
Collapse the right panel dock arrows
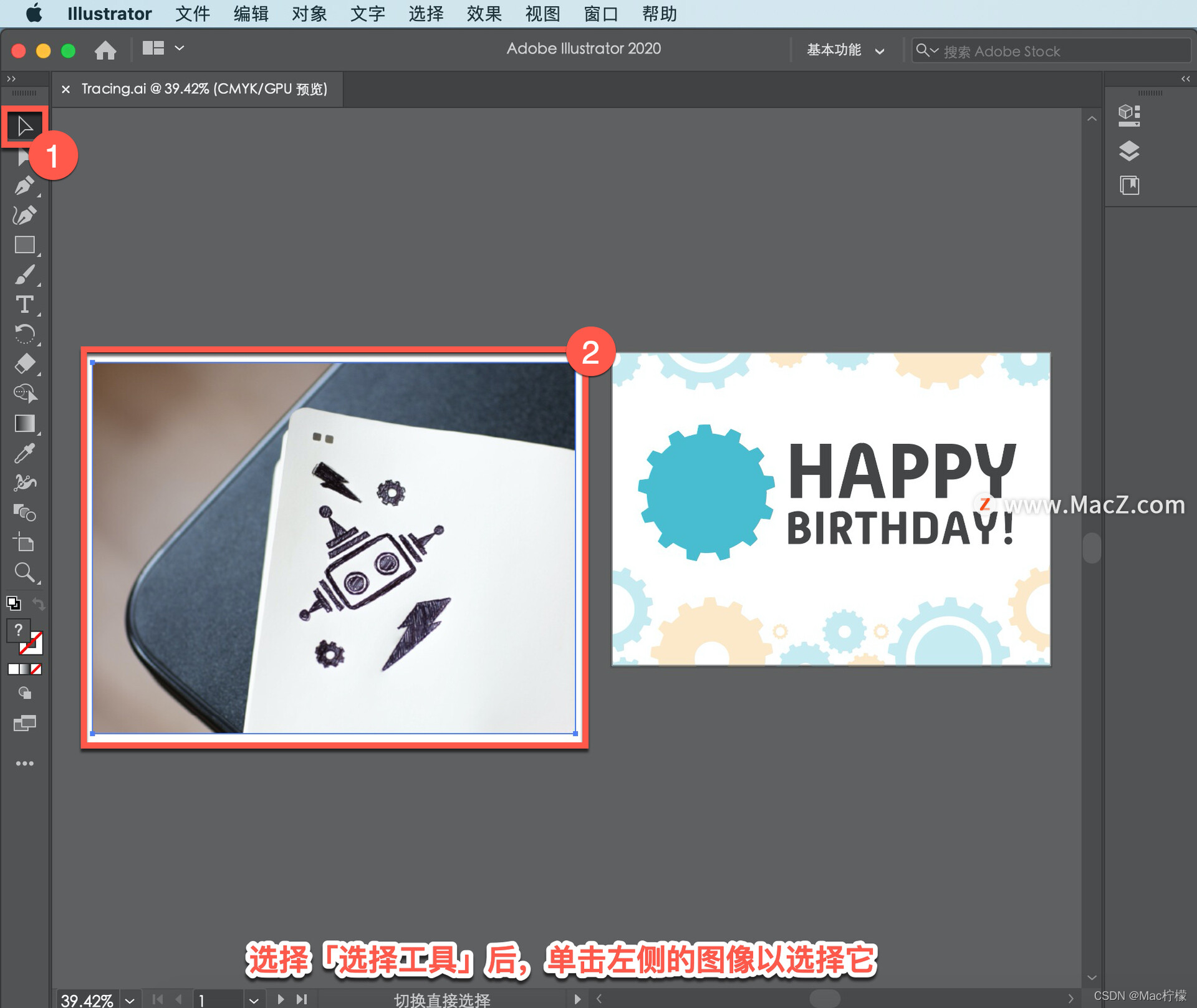tap(1186, 79)
